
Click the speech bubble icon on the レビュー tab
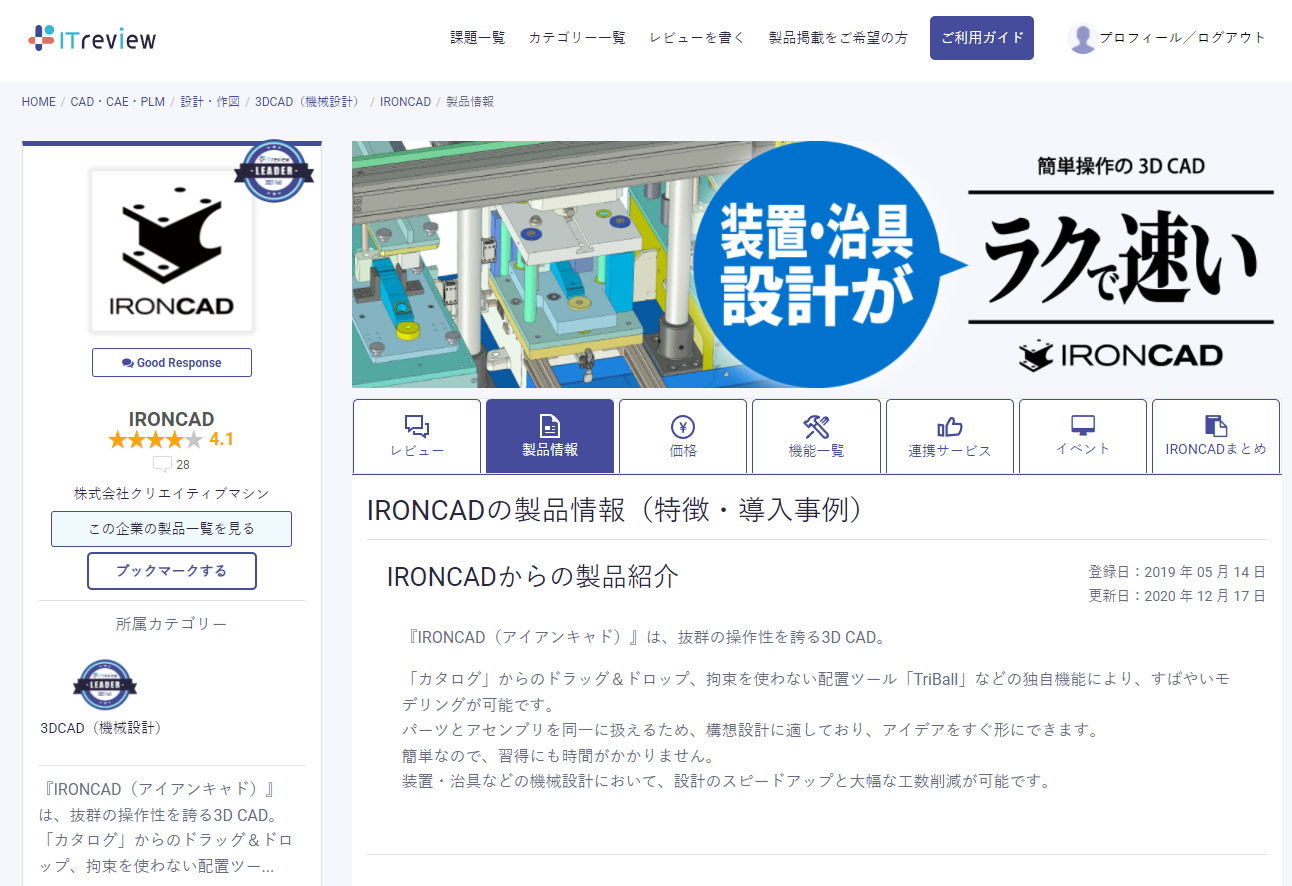[417, 427]
